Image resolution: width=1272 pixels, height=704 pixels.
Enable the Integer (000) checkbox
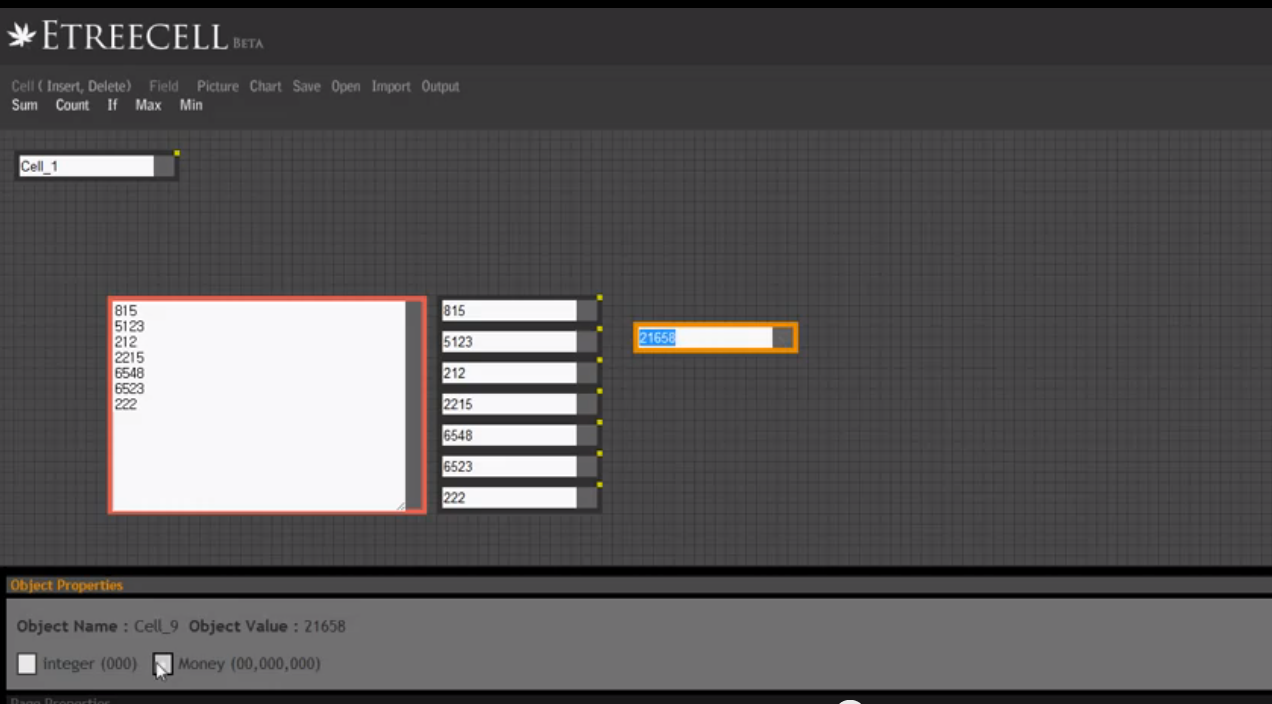tap(27, 664)
